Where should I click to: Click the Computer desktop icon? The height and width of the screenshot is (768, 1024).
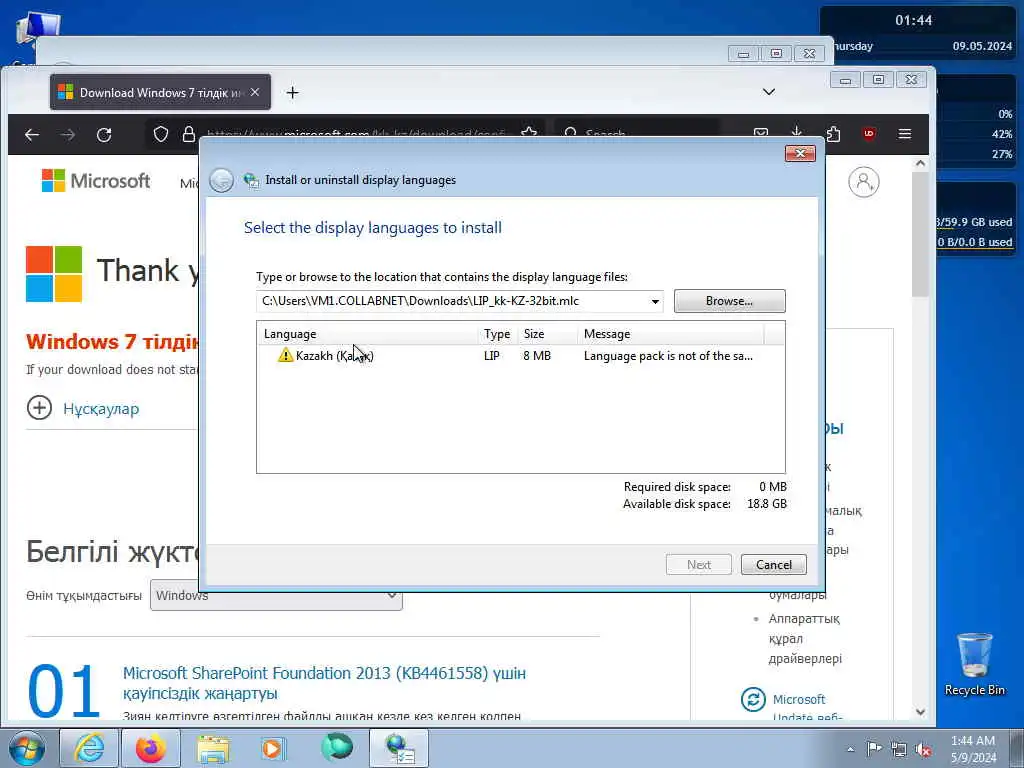pyautogui.click(x=37, y=29)
